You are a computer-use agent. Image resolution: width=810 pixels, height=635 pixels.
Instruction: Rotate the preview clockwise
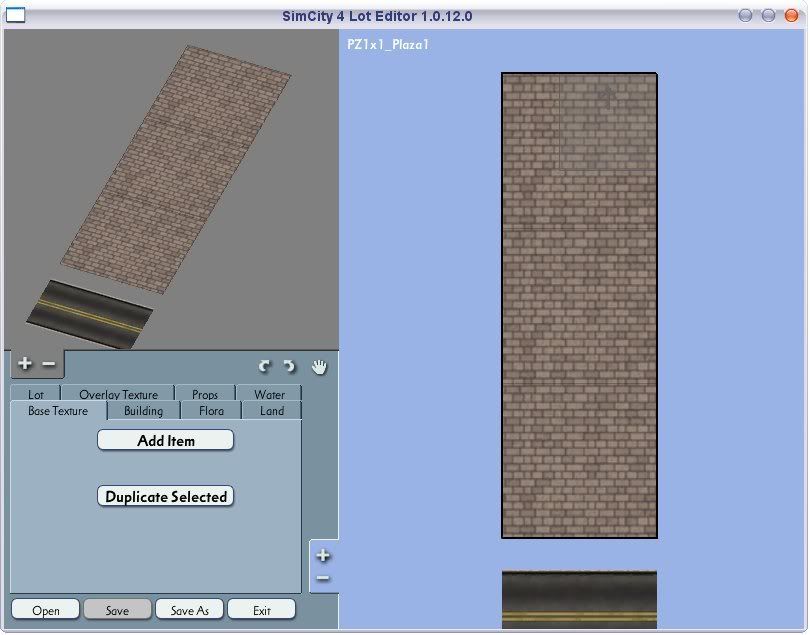point(289,367)
